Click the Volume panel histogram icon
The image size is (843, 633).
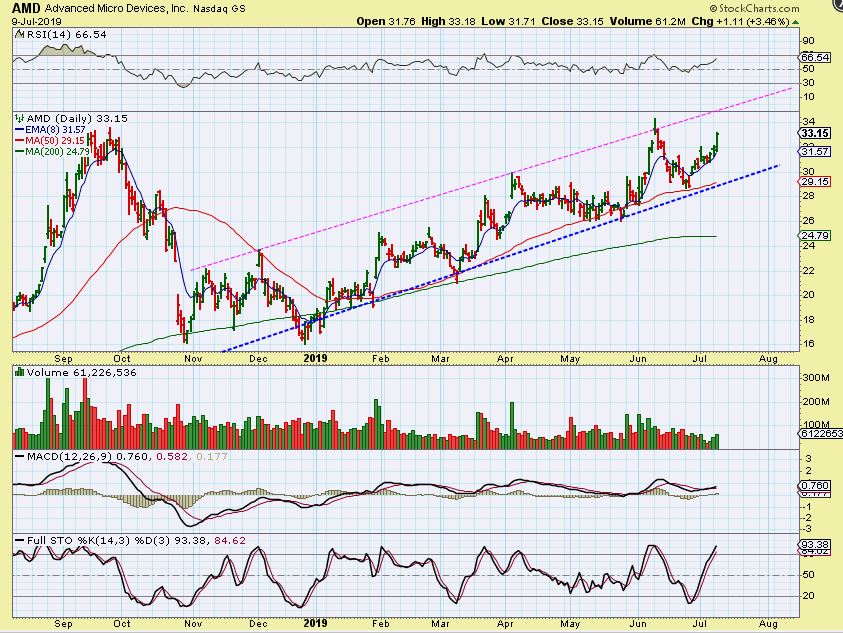[x=19, y=372]
